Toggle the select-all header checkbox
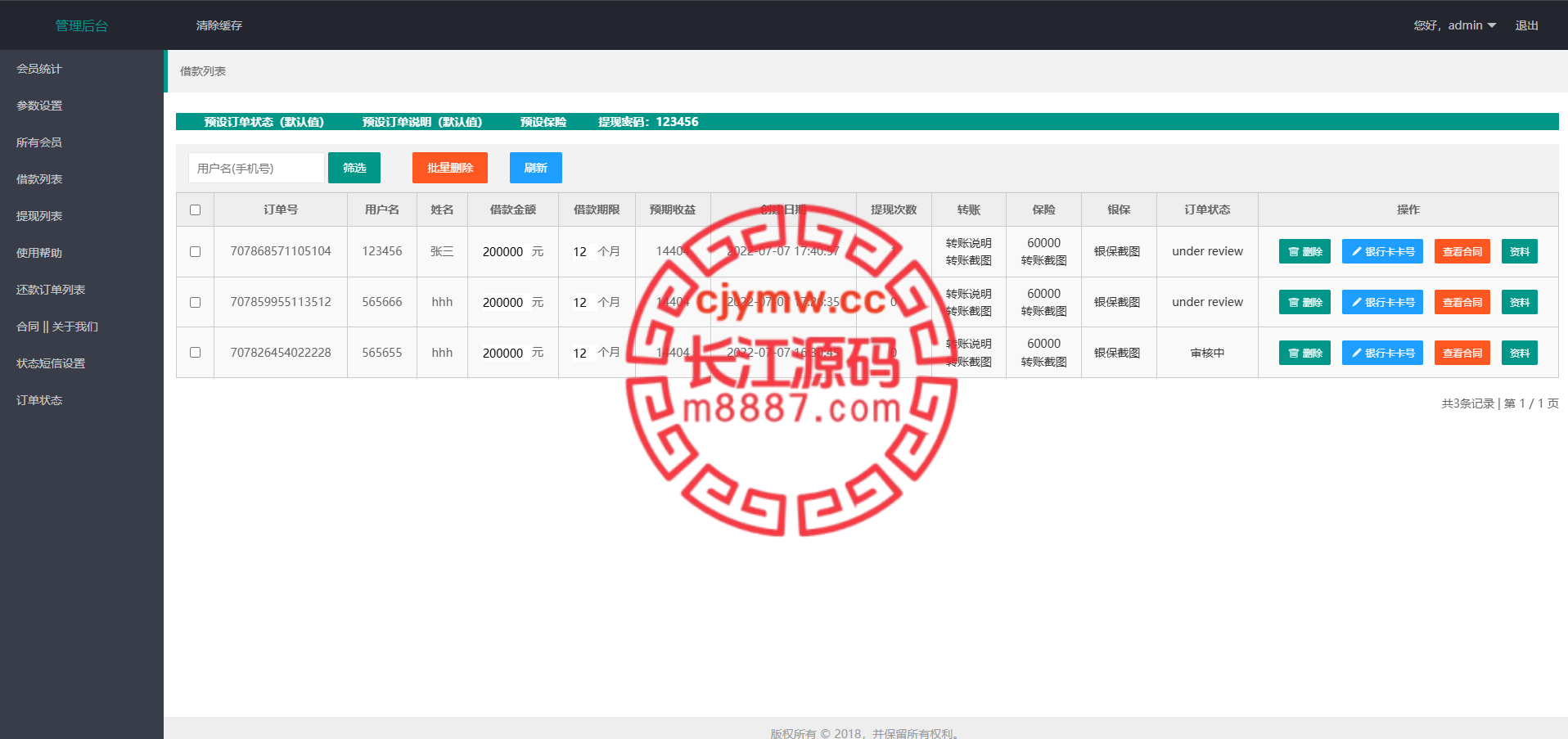Viewport: 1568px width, 739px height. point(195,210)
